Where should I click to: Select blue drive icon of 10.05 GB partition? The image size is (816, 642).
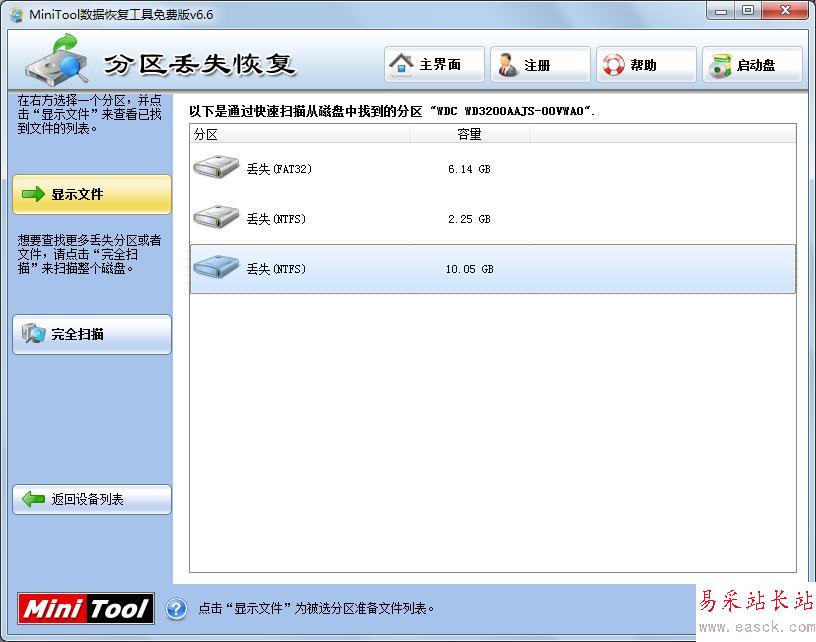[216, 266]
